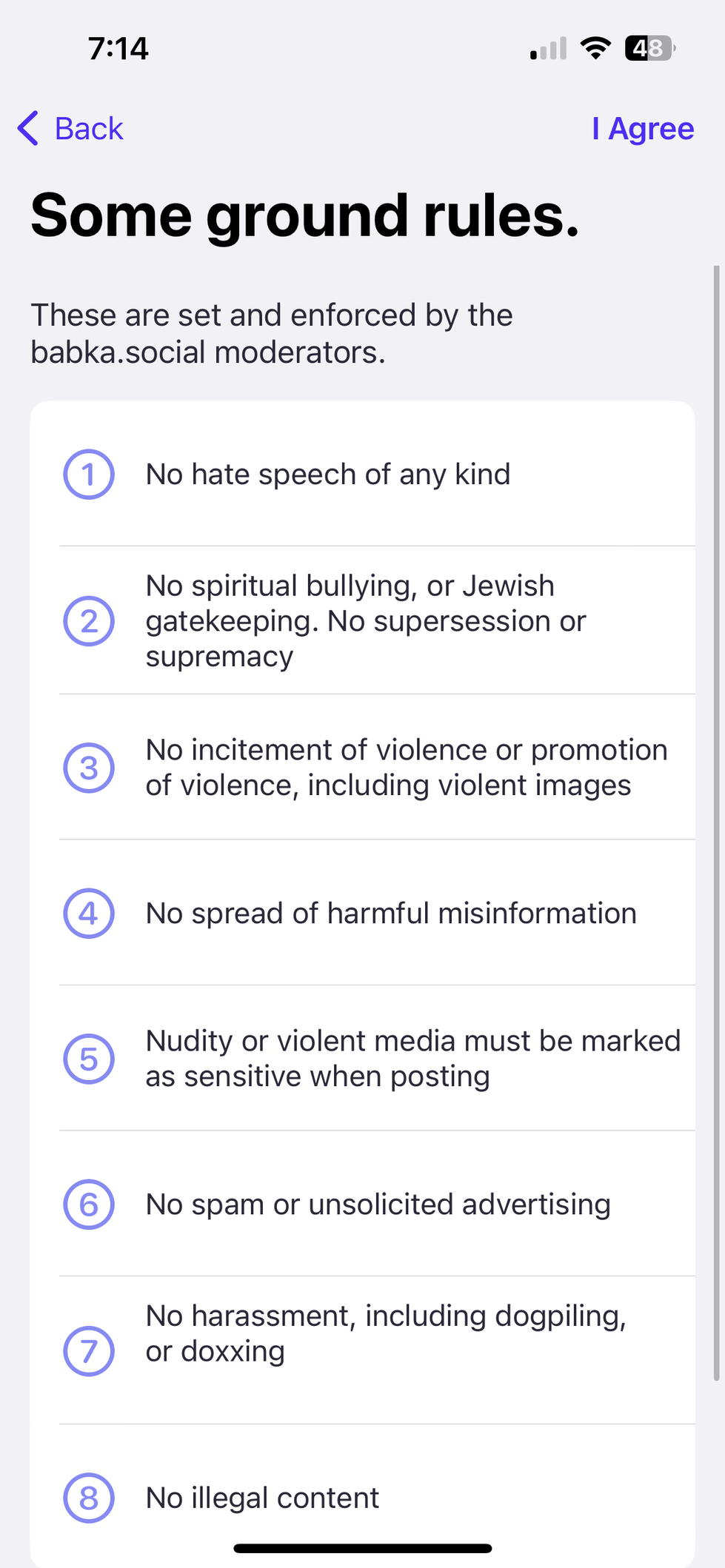Tap the Back text link
Screen dimensions: 725x1568
[89, 129]
